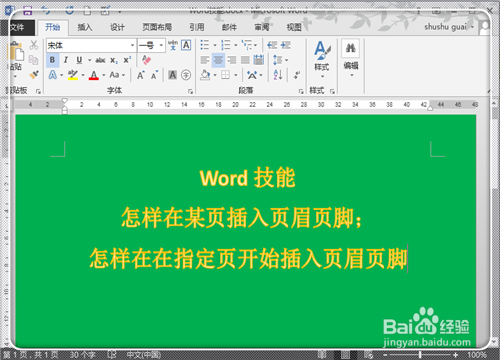This screenshot has width=500, height=360.
Task: Open the 编辑 editing menu
Action: point(351,58)
